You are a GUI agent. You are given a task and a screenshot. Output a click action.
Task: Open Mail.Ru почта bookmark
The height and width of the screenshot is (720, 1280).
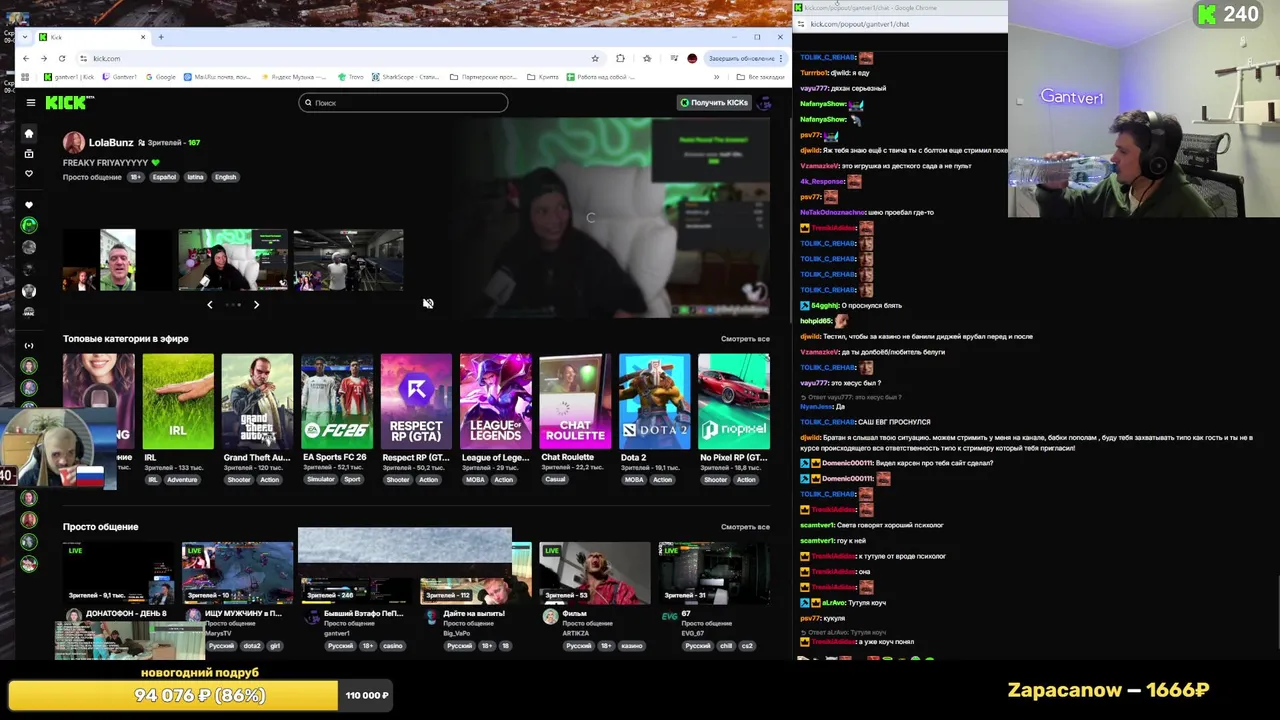click(219, 77)
